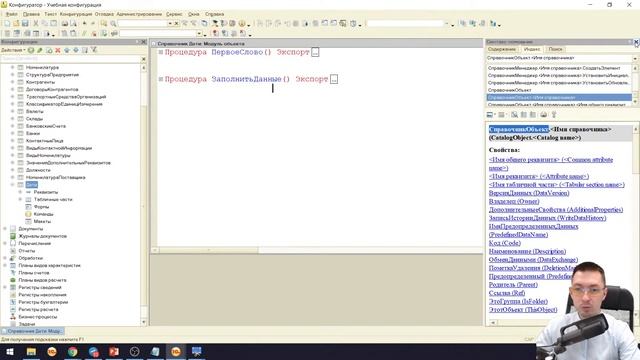
Task: Close the Configuration tree panel
Action: click(x=144, y=42)
